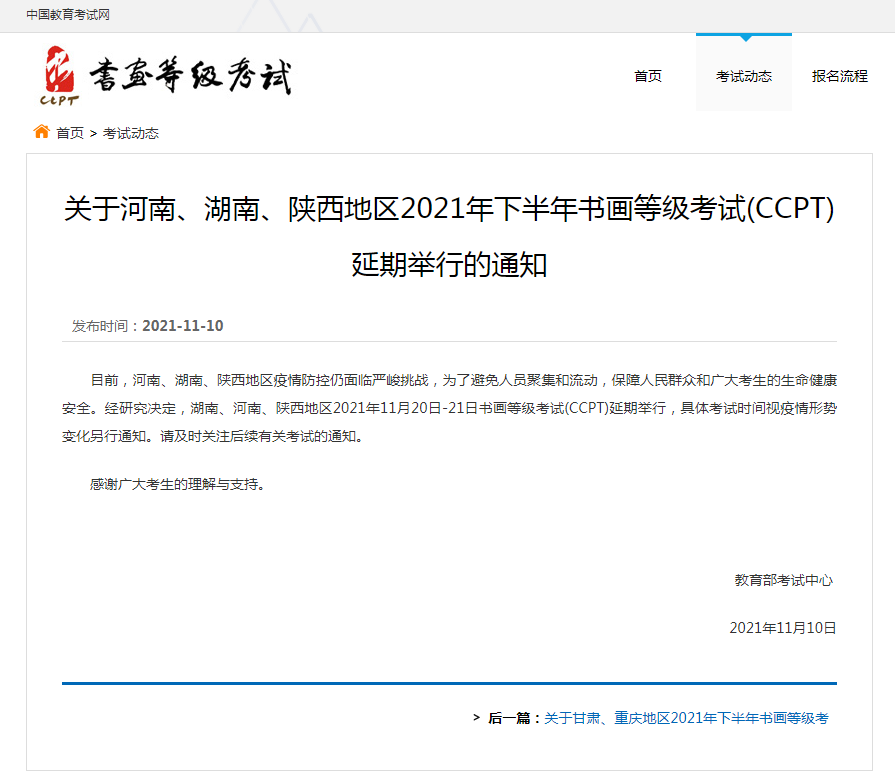Click the closing date 2021年11月10日

783,628
